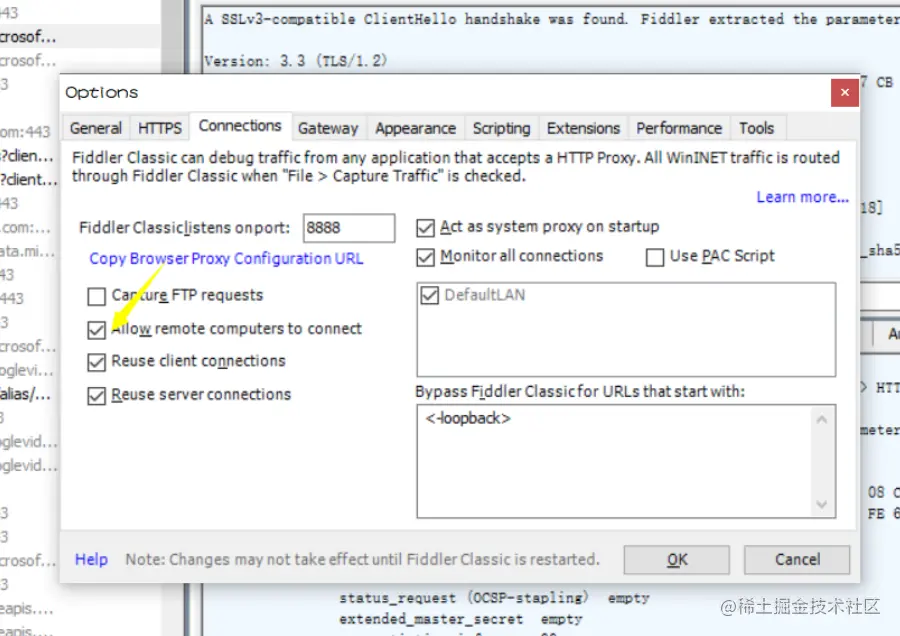
Task: Toggle Allow remote computers to connect
Action: click(x=96, y=330)
